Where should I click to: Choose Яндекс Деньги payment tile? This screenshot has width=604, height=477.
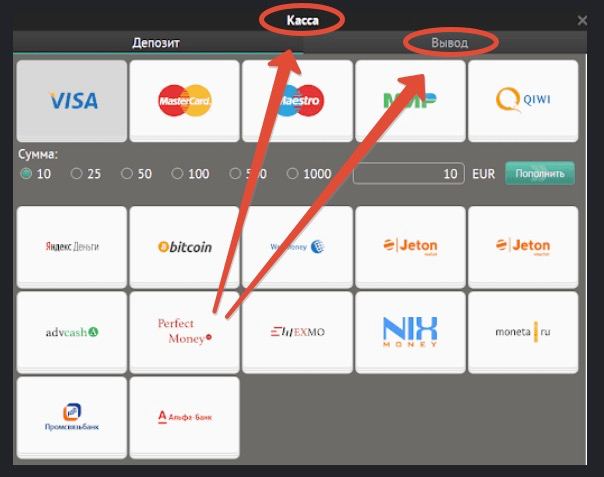[72, 247]
